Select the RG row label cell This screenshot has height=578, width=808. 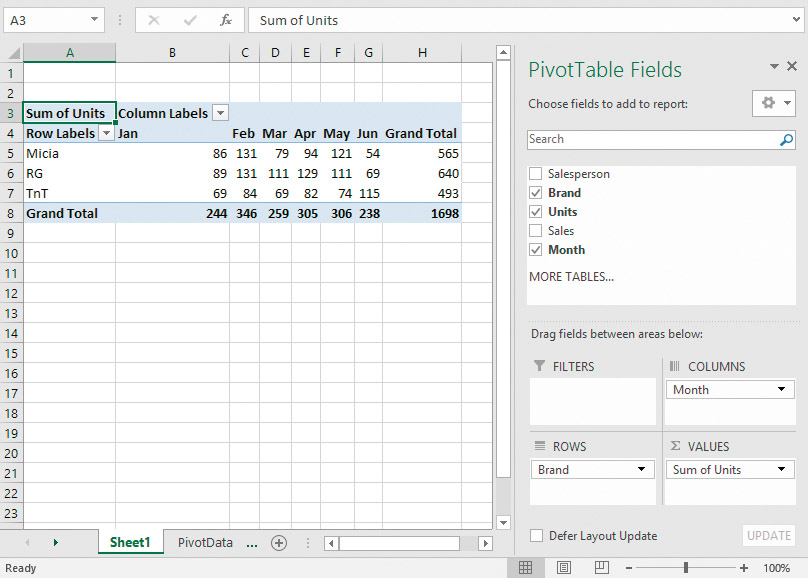tap(70, 174)
